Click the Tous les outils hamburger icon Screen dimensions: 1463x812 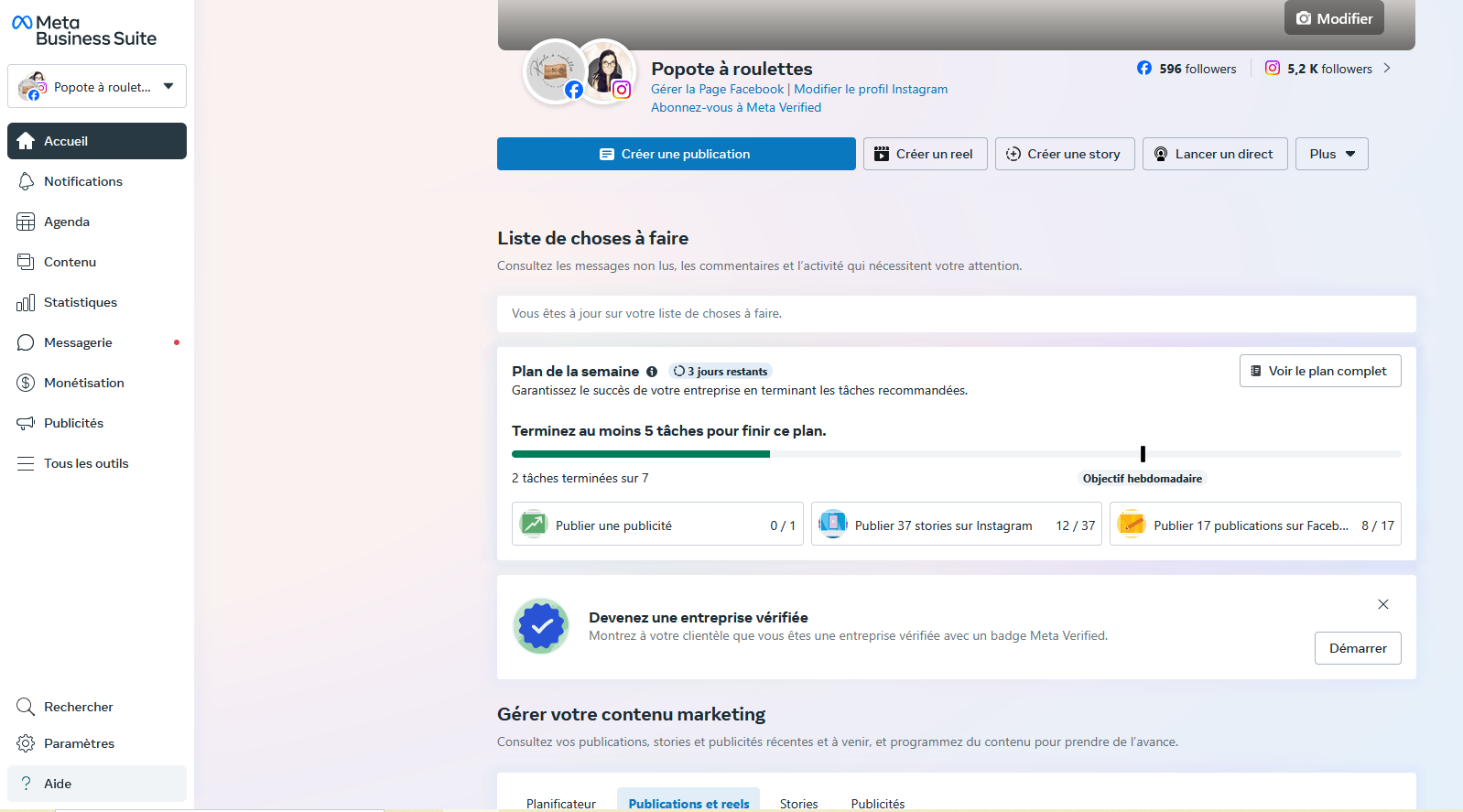pyautogui.click(x=26, y=463)
